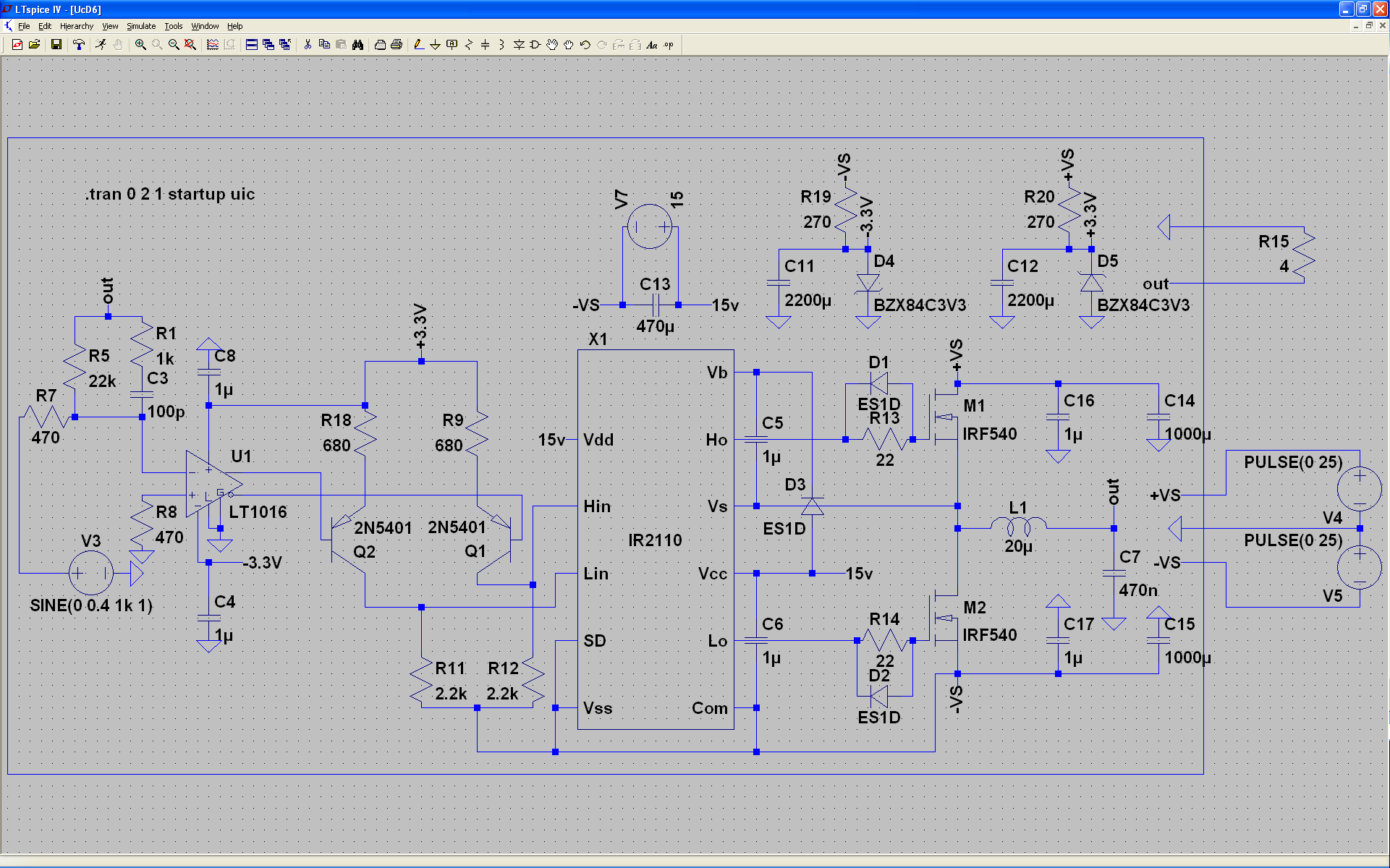This screenshot has width=1390, height=868.
Task: Tile windows with the tile icon
Action: pos(252,45)
